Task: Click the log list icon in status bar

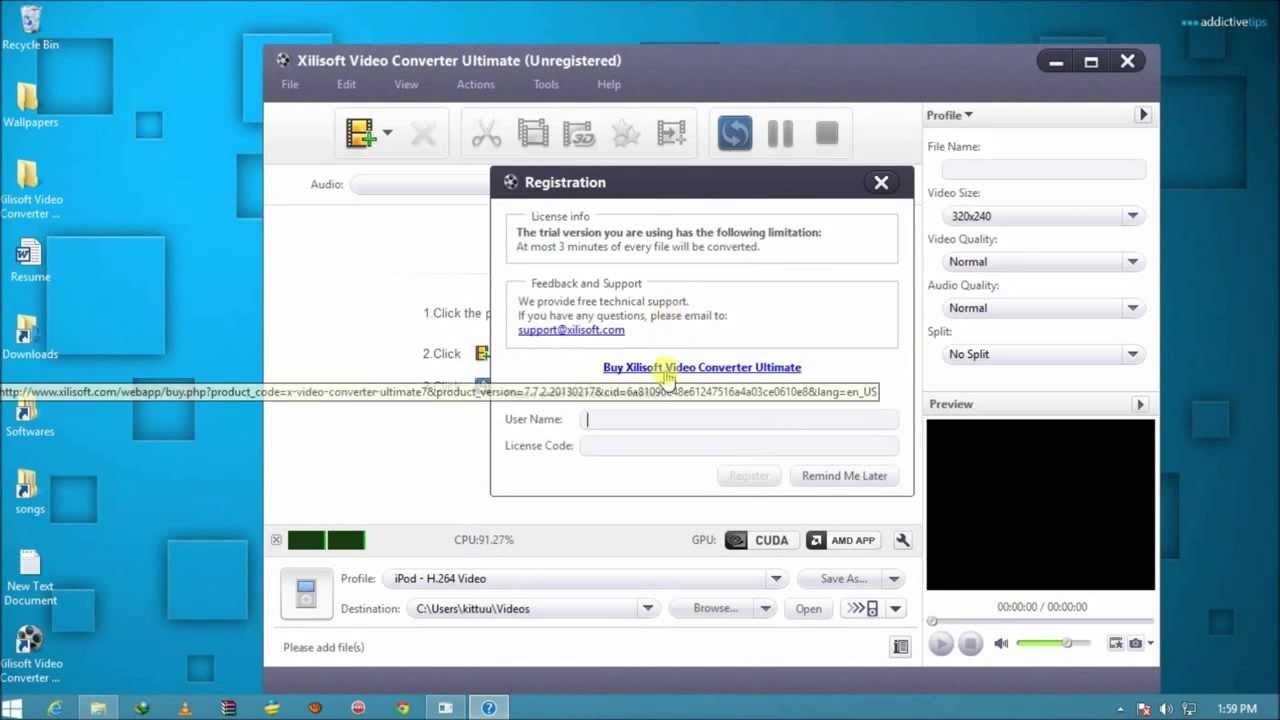Action: 901,647
